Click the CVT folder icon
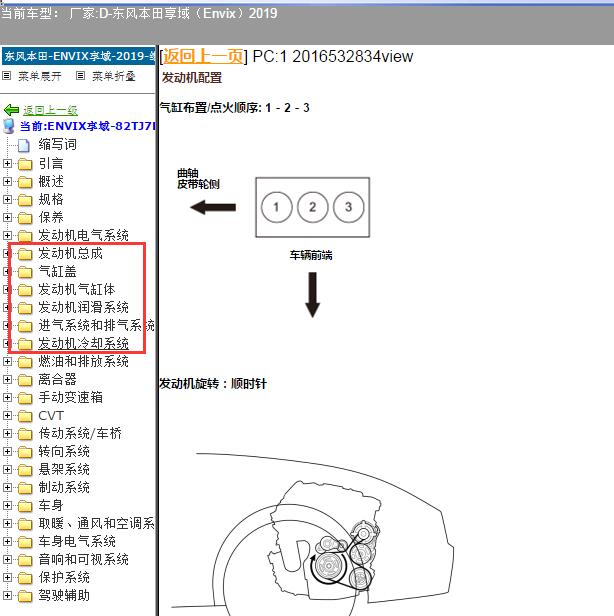This screenshot has width=614, height=616. [x=25, y=416]
